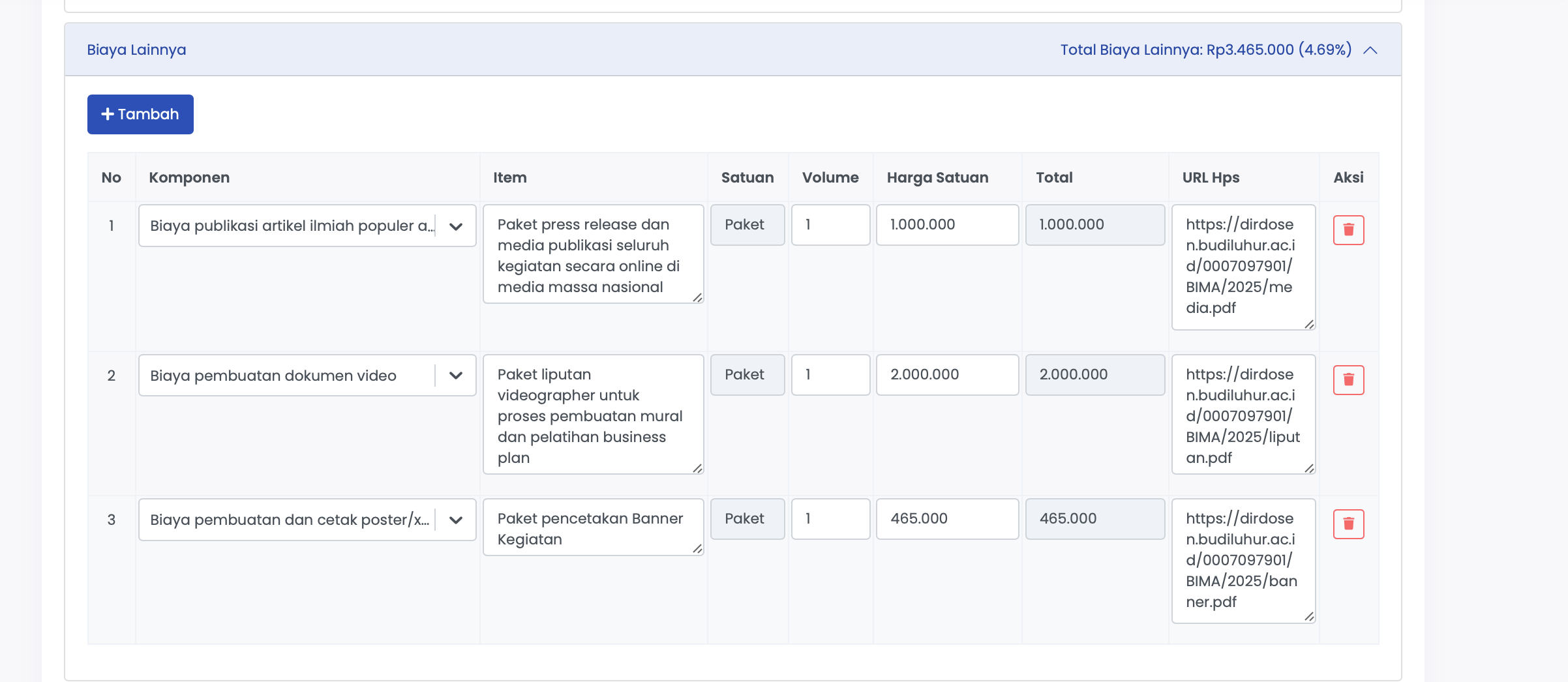Click Harga Satuan field showing 465.000
1568x682 pixels.
coord(946,519)
